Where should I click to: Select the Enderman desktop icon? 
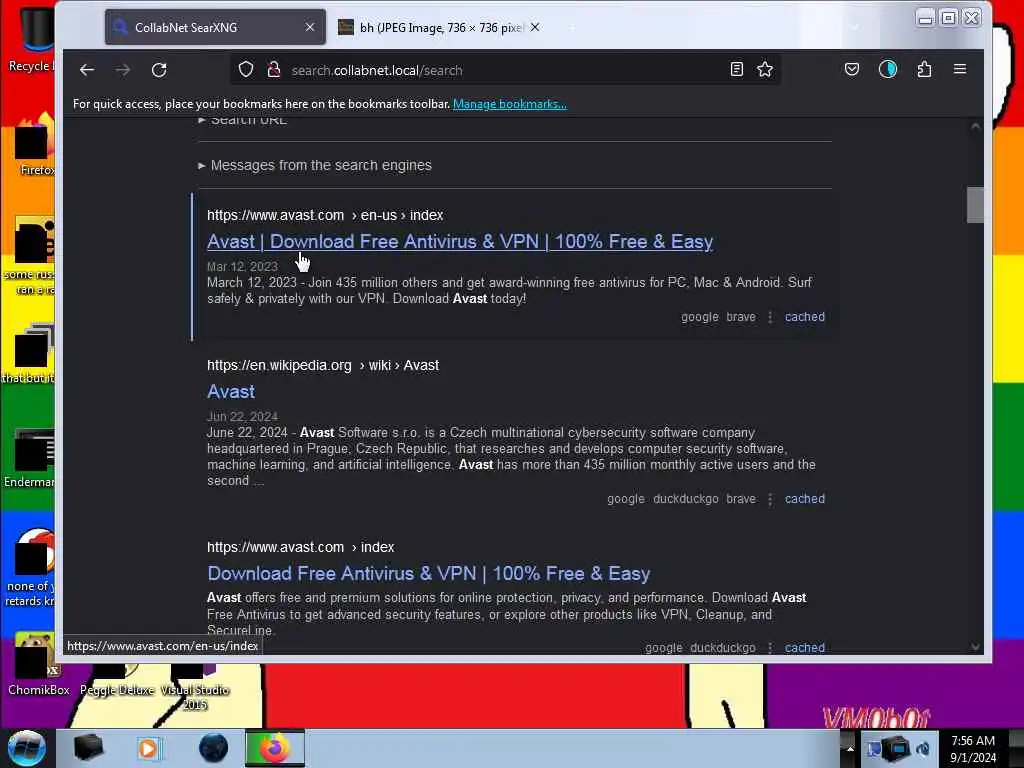(x=31, y=458)
